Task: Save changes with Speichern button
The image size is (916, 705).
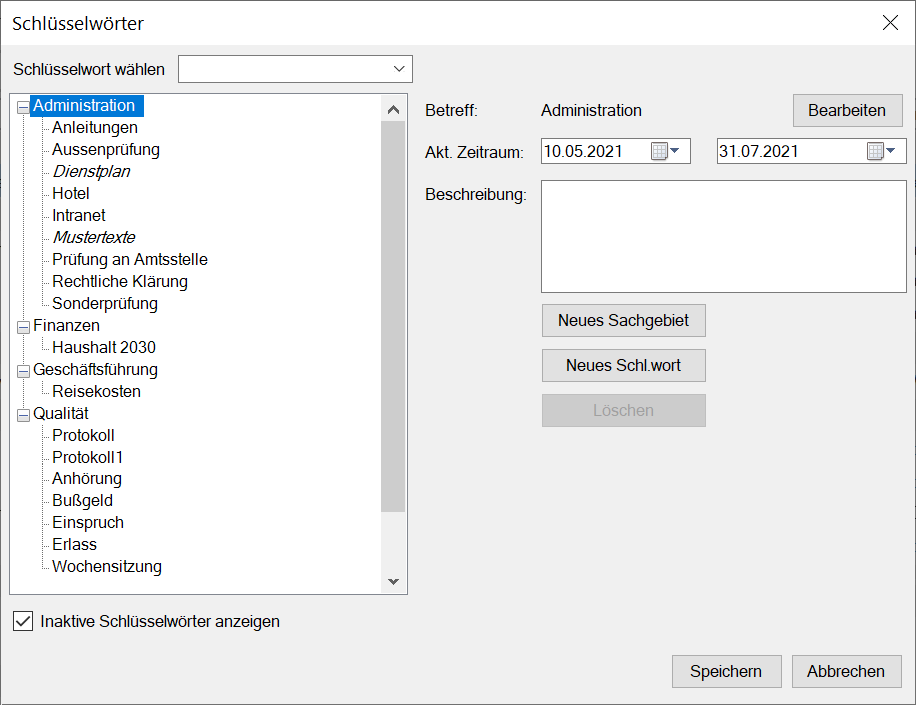Action: coord(725,672)
